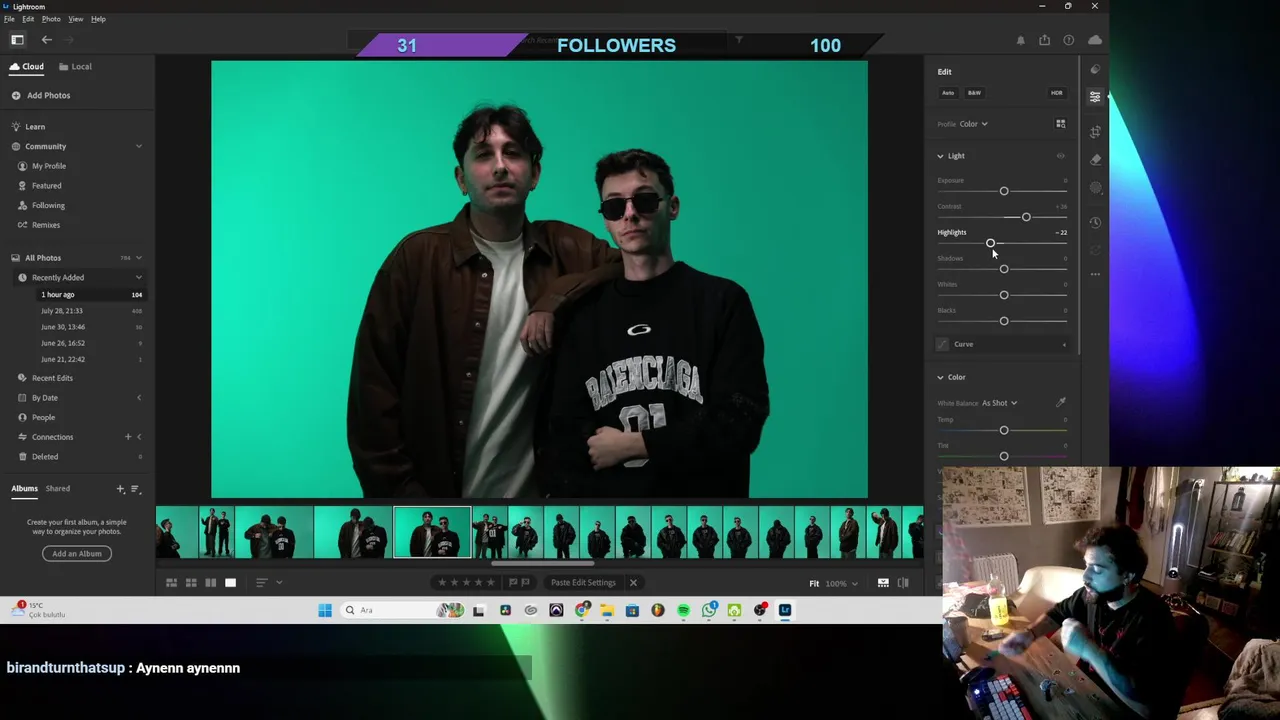Click Add Photos button
Screen dimensions: 1280x720
(x=41, y=95)
